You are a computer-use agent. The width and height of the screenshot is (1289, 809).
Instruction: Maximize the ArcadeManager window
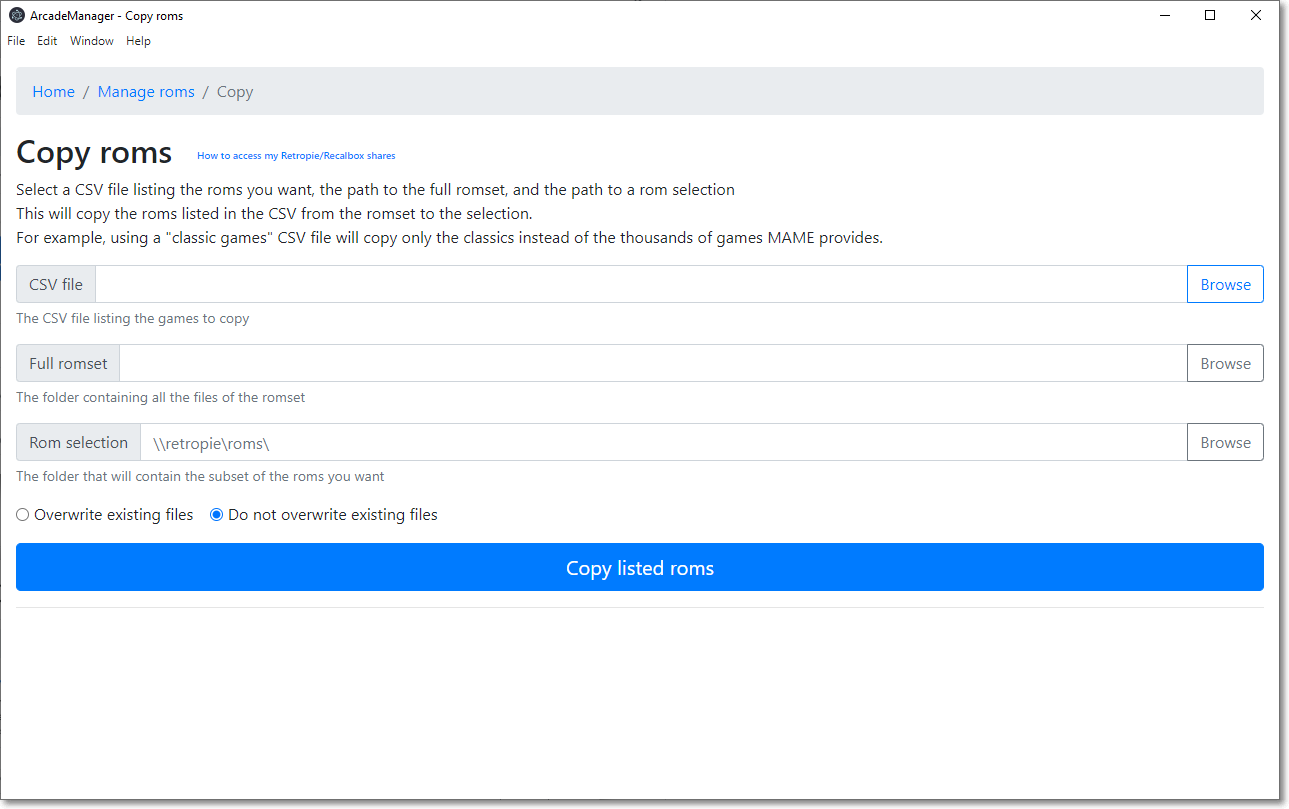(1210, 15)
